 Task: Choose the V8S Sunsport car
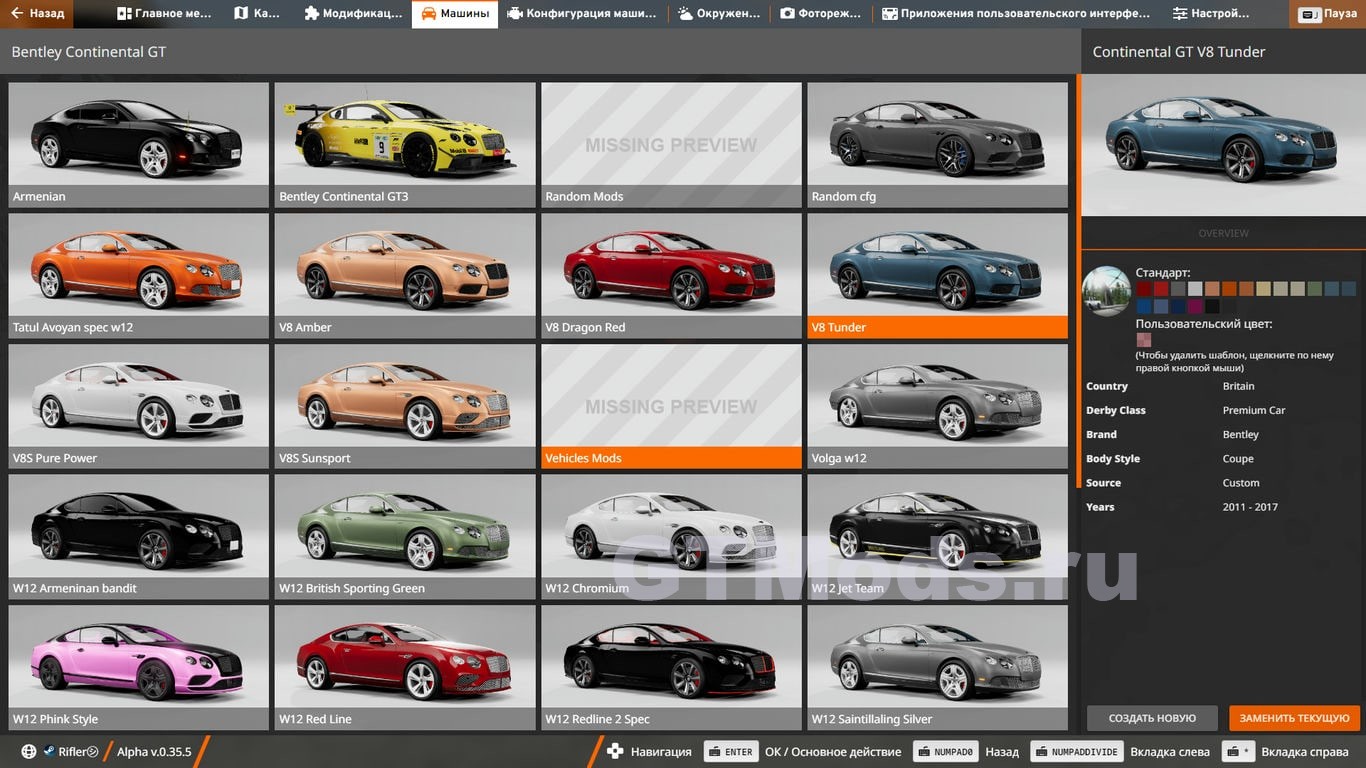(405, 406)
